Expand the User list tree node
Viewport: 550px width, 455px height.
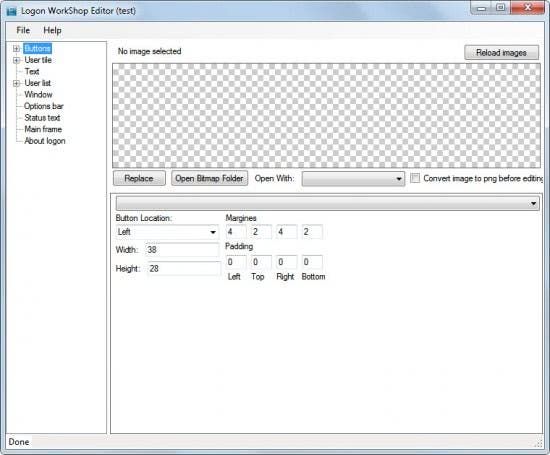16,83
